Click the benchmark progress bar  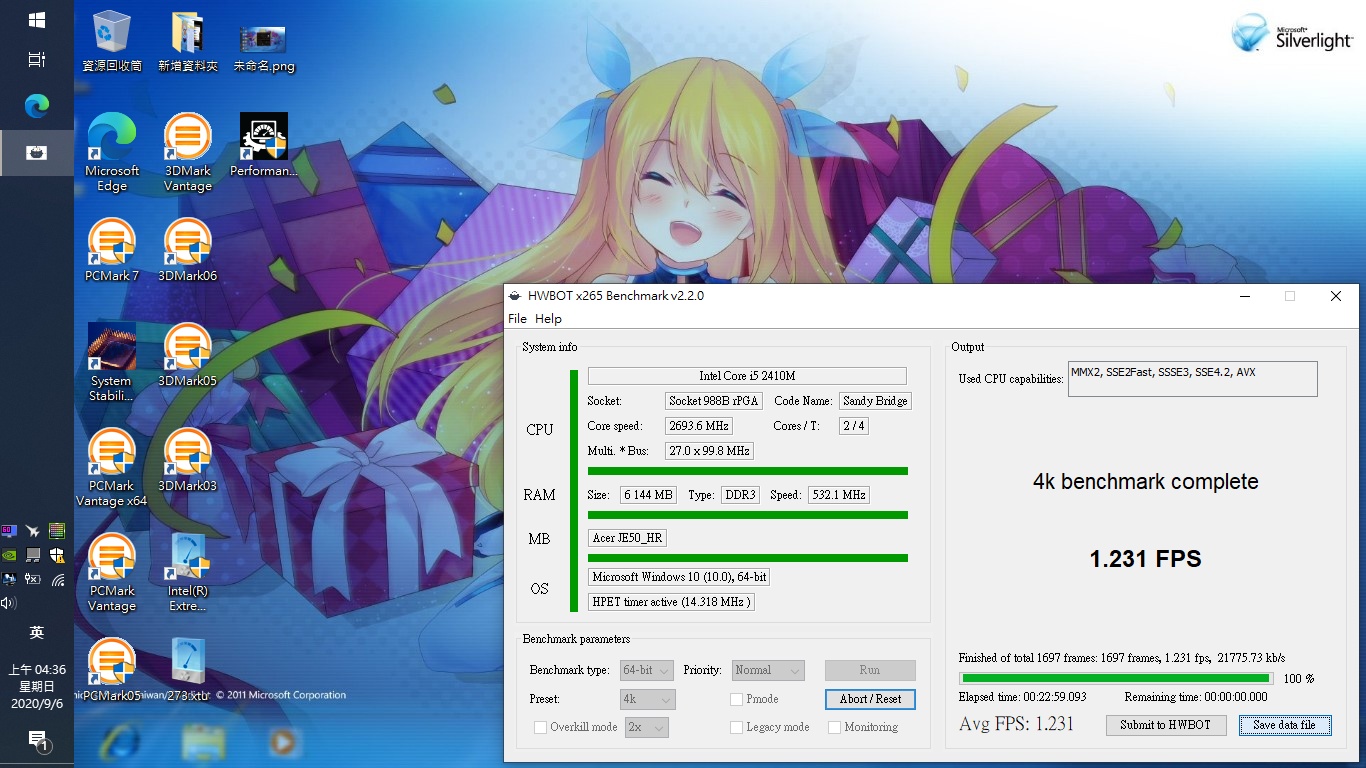(x=1116, y=678)
